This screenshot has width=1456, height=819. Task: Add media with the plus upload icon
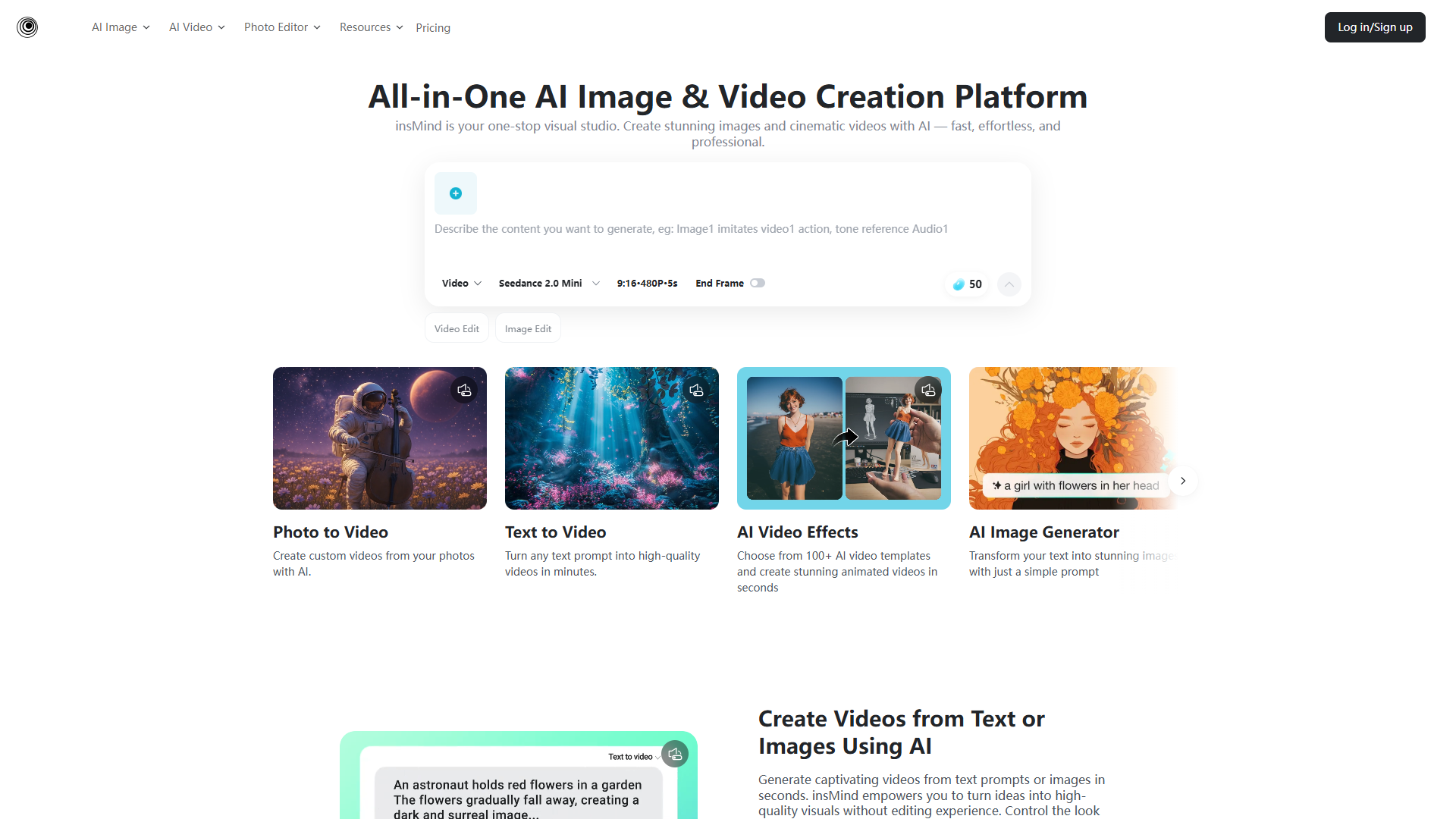point(456,193)
